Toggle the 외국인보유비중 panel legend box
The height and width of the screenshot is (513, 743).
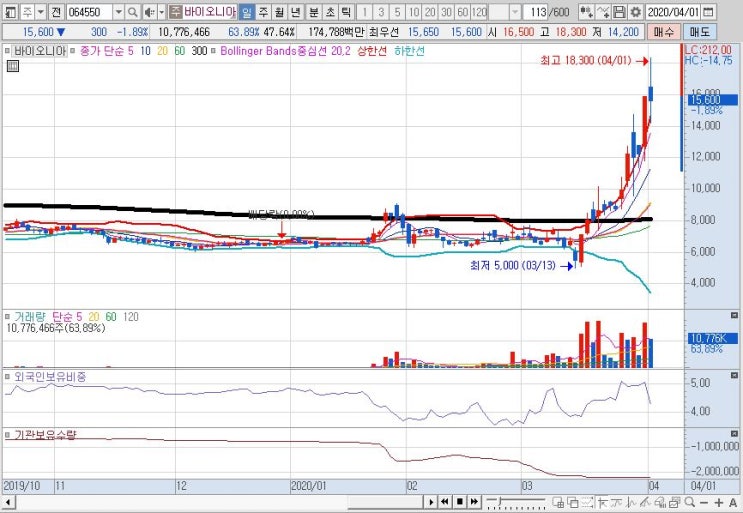[8, 377]
